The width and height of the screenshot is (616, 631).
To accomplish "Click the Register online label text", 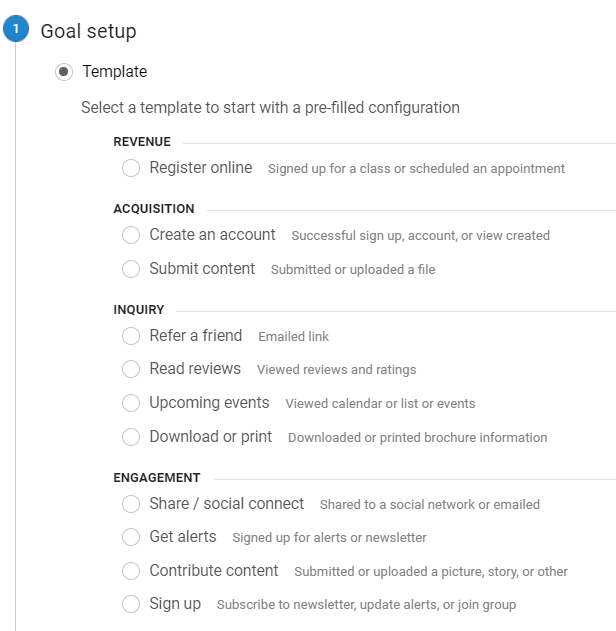I will pyautogui.click(x=201, y=167).
